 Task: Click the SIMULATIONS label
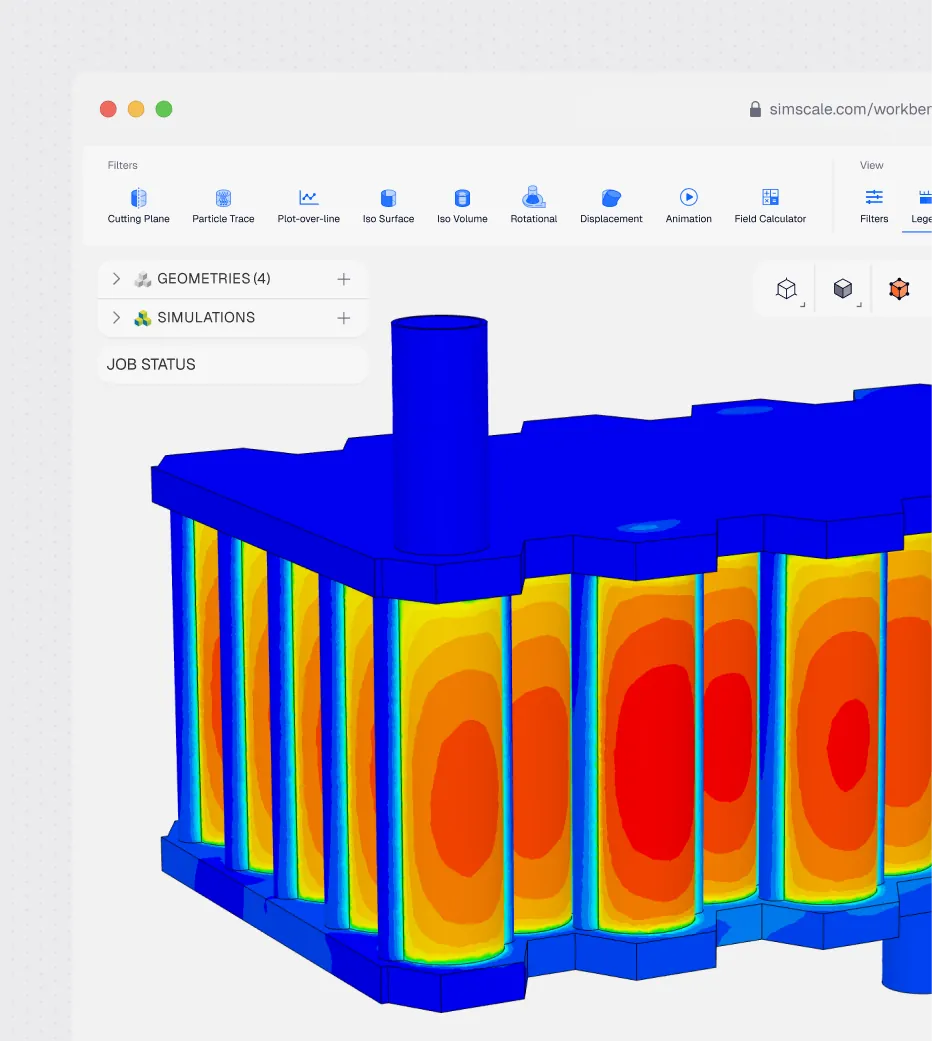pos(206,317)
